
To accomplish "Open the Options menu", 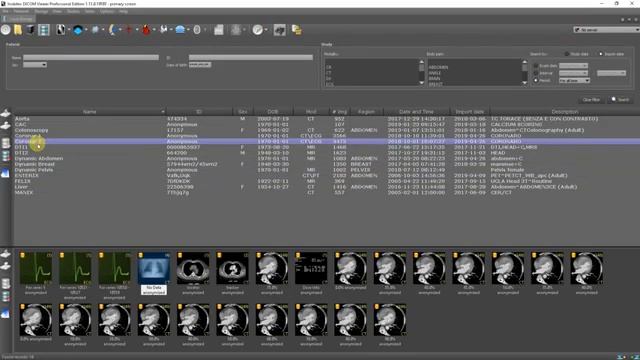I will click(x=107, y=11).
